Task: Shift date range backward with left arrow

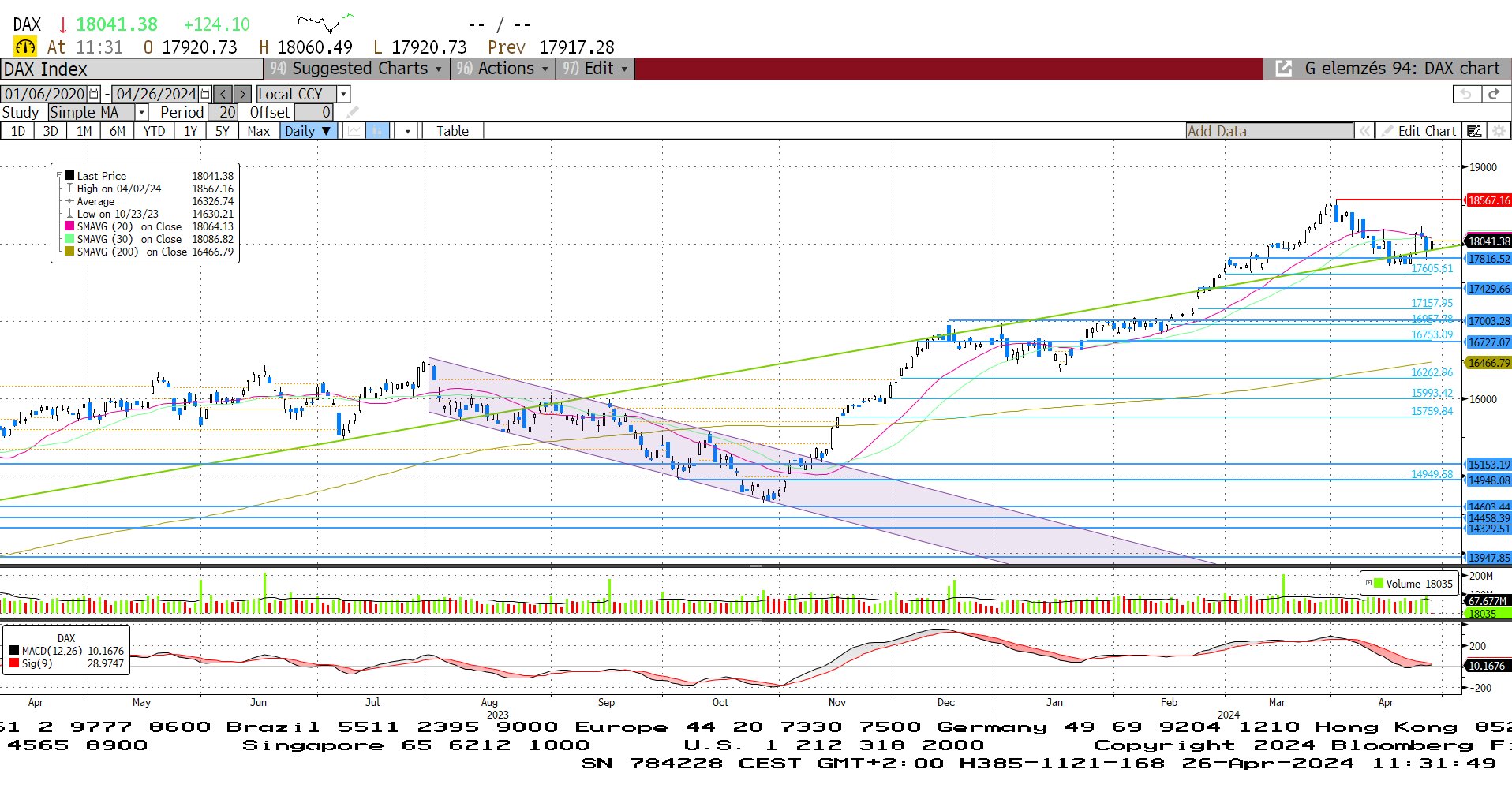Action: 223,94
